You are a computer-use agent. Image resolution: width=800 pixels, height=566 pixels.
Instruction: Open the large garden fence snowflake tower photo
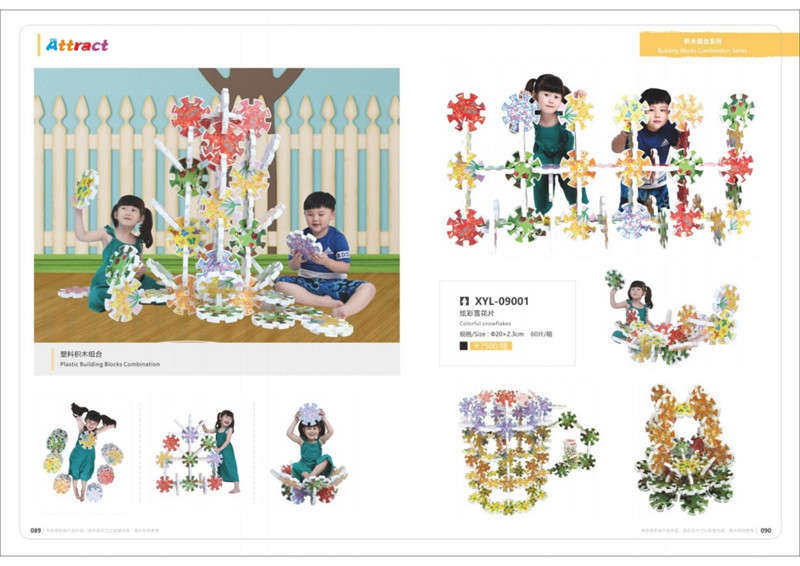coord(217,205)
